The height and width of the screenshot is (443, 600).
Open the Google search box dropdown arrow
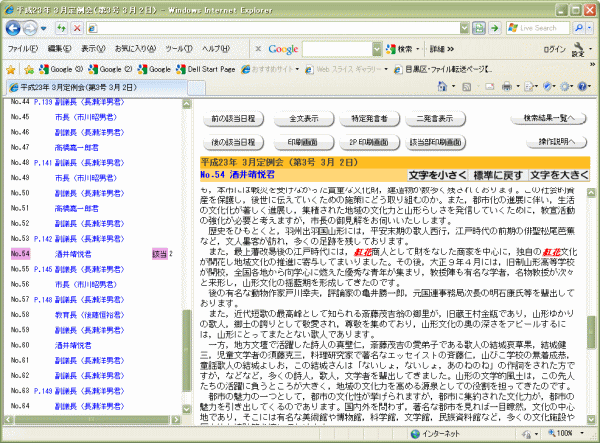pos(377,49)
